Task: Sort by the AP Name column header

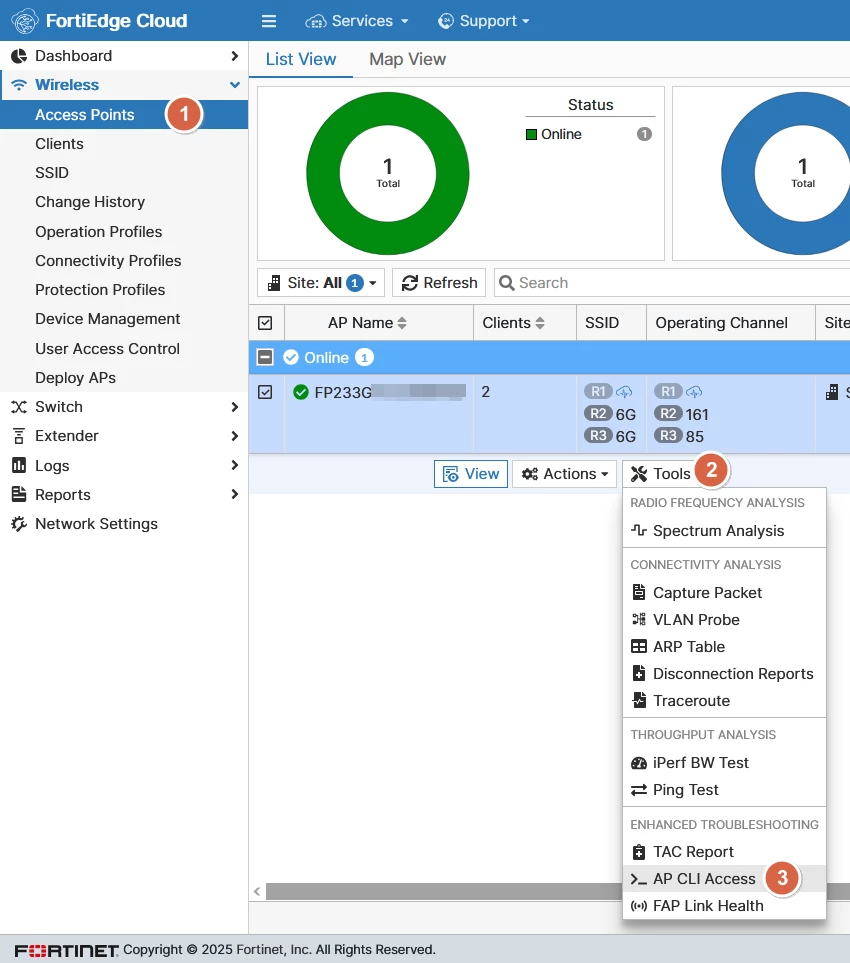Action: [x=367, y=323]
